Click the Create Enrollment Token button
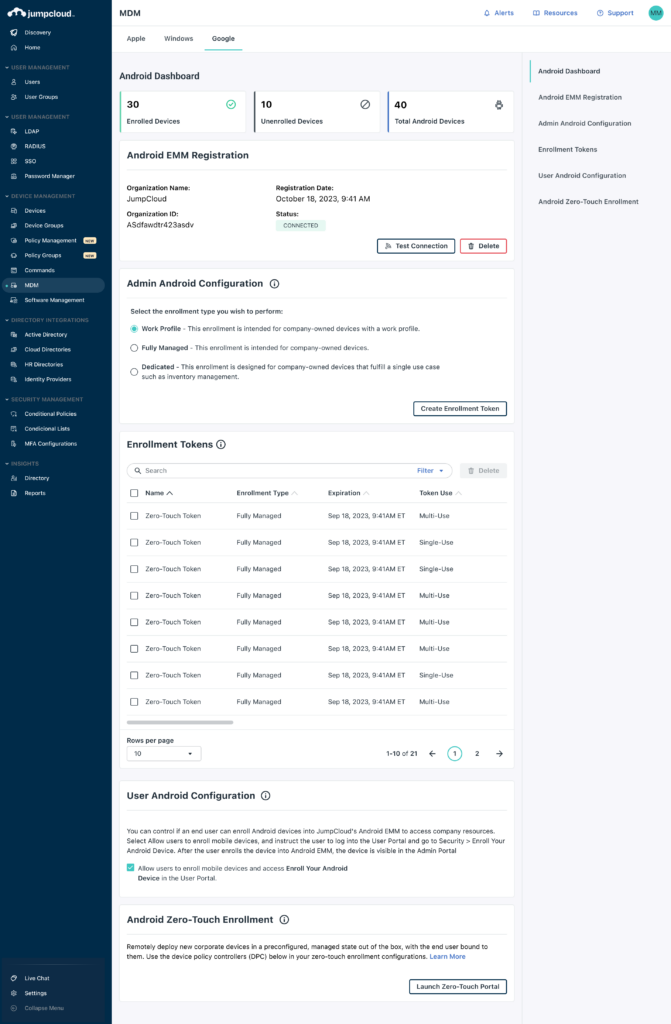The width and height of the screenshot is (671, 1024). pyautogui.click(x=460, y=408)
